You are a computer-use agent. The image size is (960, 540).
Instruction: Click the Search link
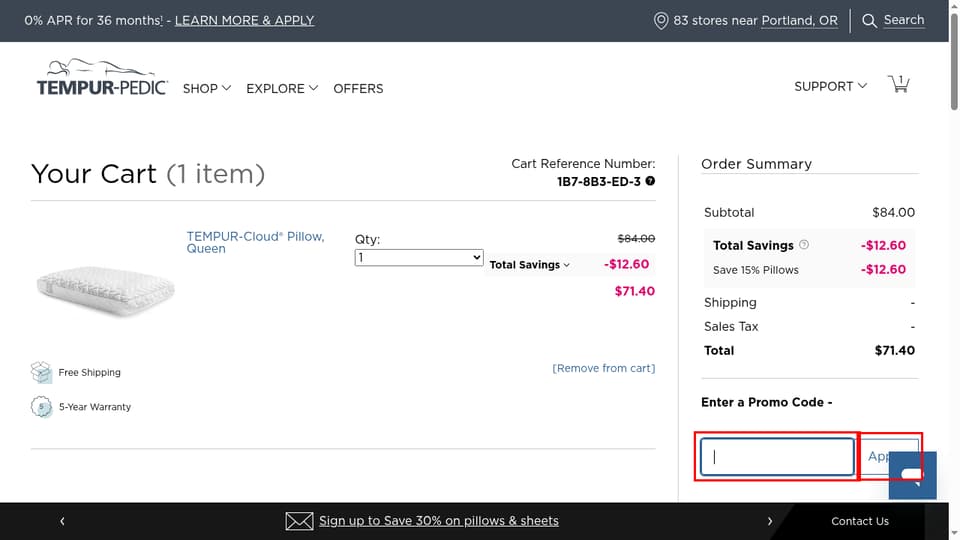904,20
